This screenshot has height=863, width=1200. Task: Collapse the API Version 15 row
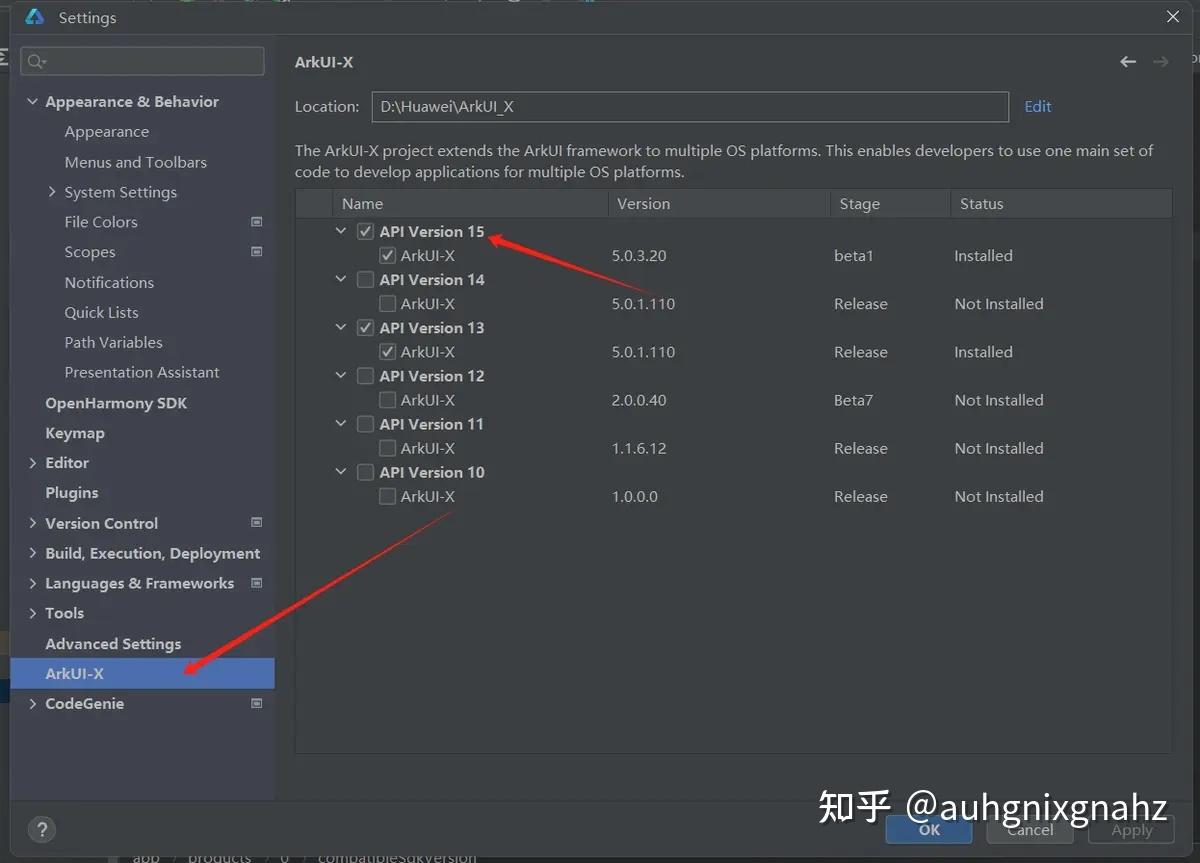point(341,230)
